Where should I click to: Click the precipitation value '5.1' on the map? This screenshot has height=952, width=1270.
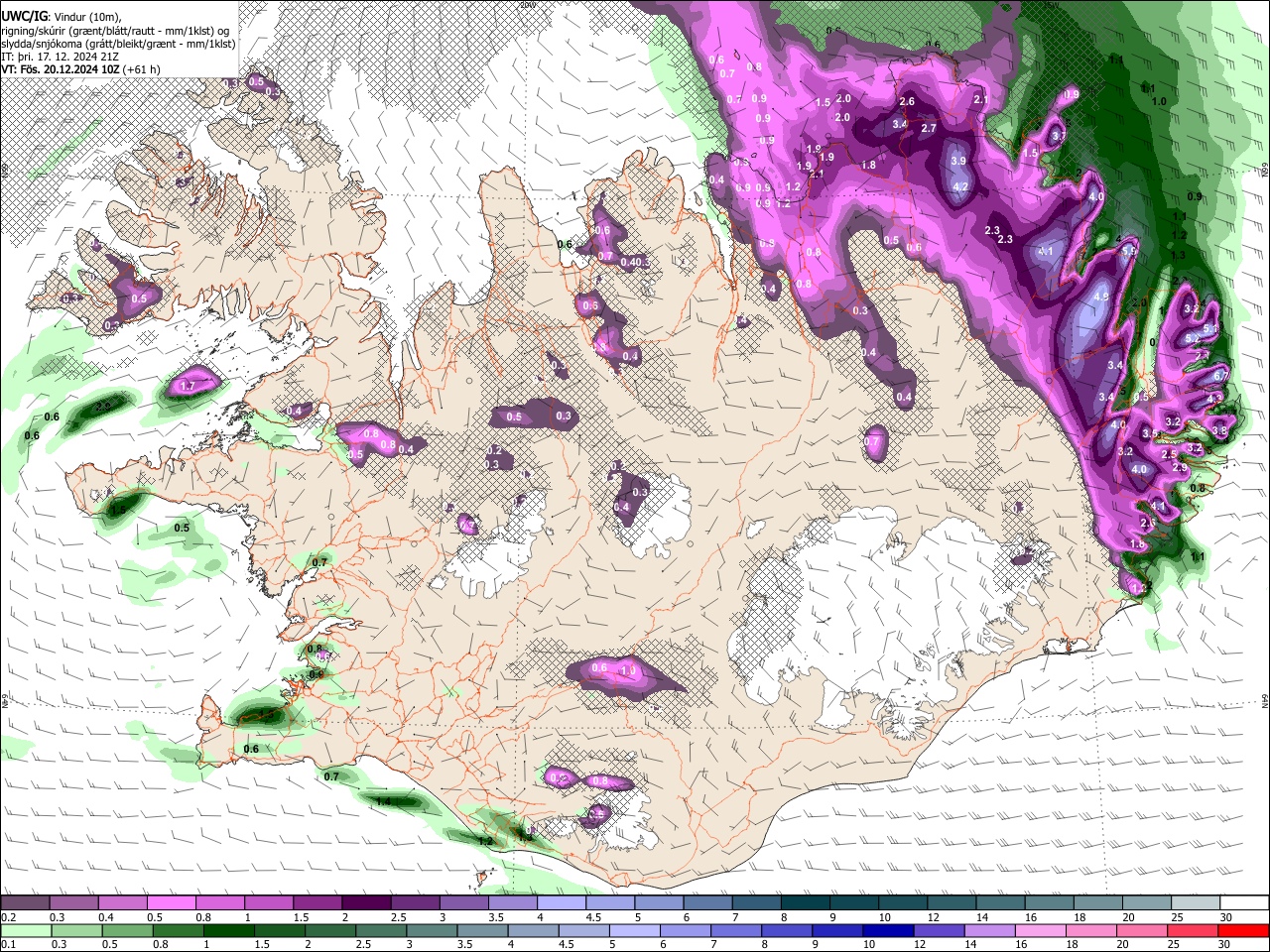(x=1210, y=329)
